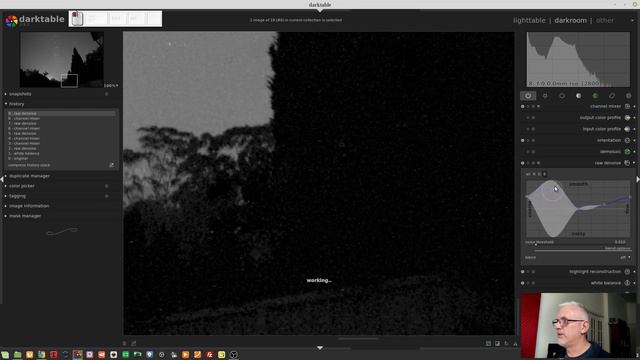
Task: Open blend mode 'off' dropdown
Action: (625, 258)
